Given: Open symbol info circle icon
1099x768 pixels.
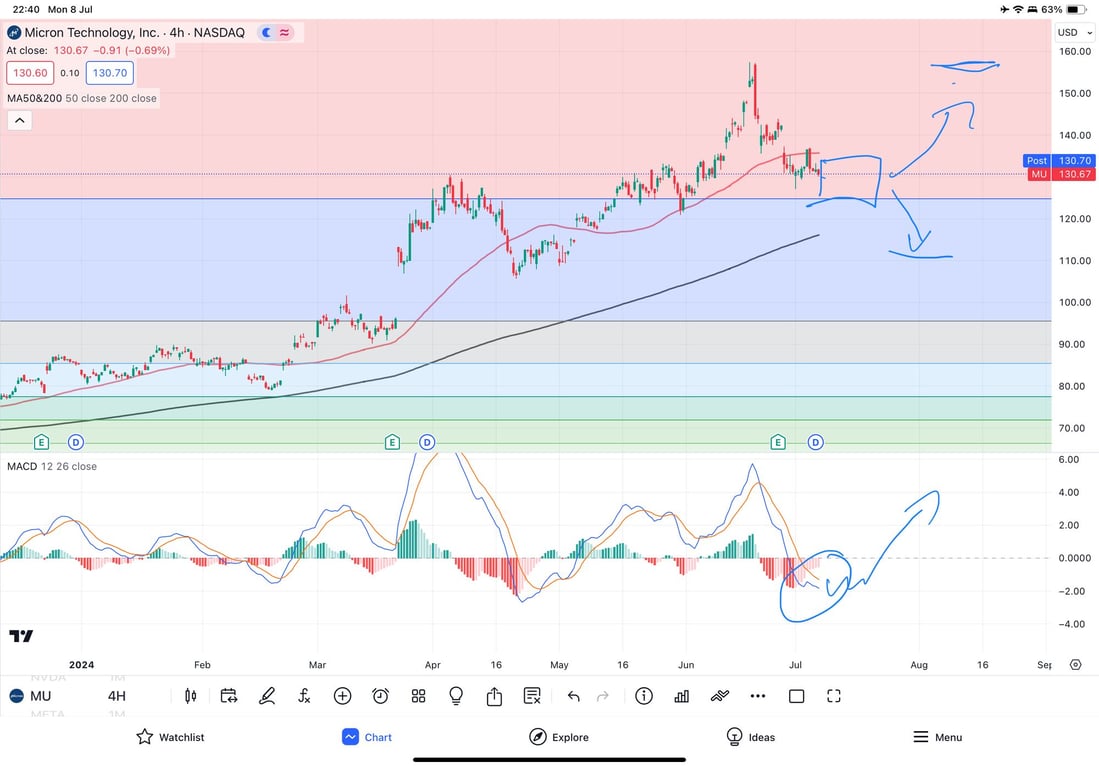Looking at the screenshot, I should pyautogui.click(x=643, y=696).
